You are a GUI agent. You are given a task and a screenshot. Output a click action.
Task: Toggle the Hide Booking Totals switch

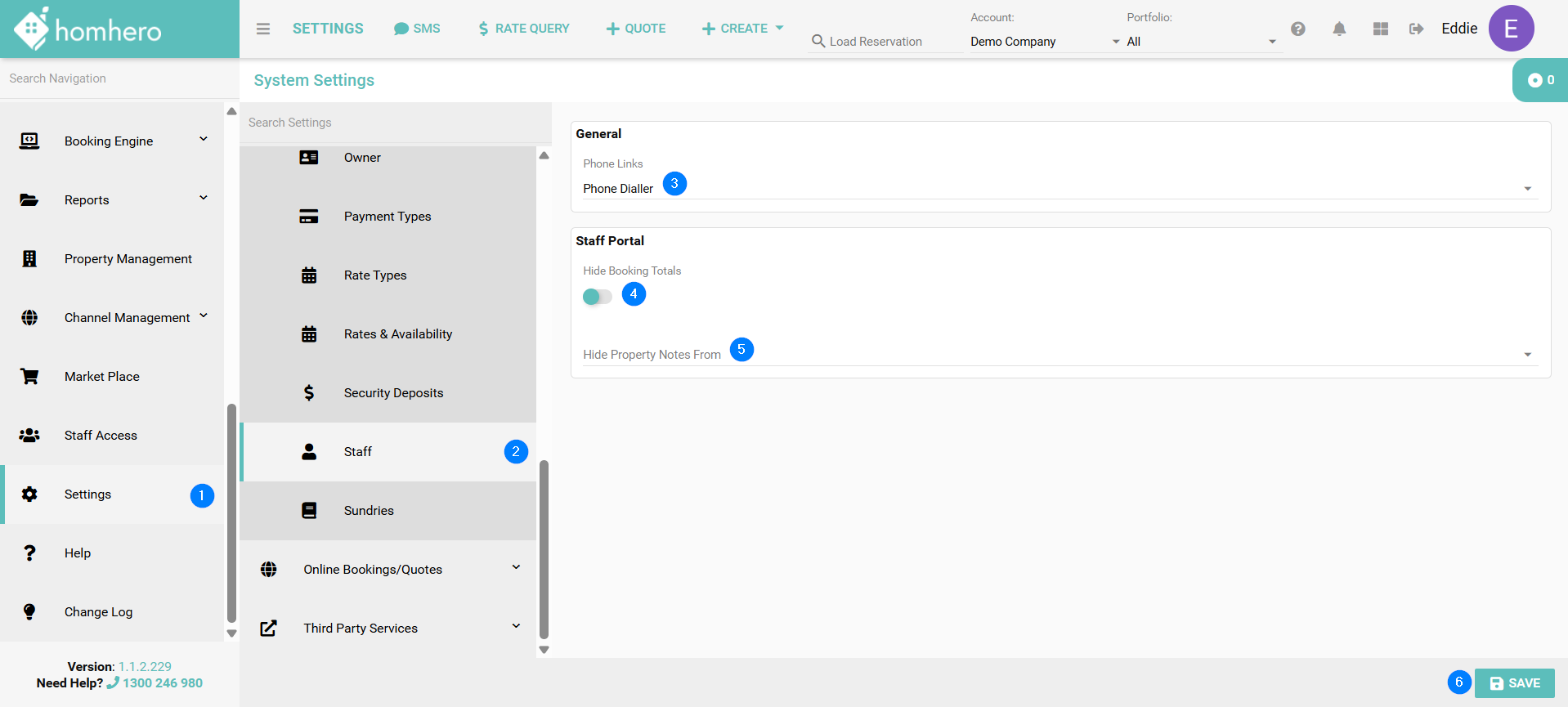(597, 296)
